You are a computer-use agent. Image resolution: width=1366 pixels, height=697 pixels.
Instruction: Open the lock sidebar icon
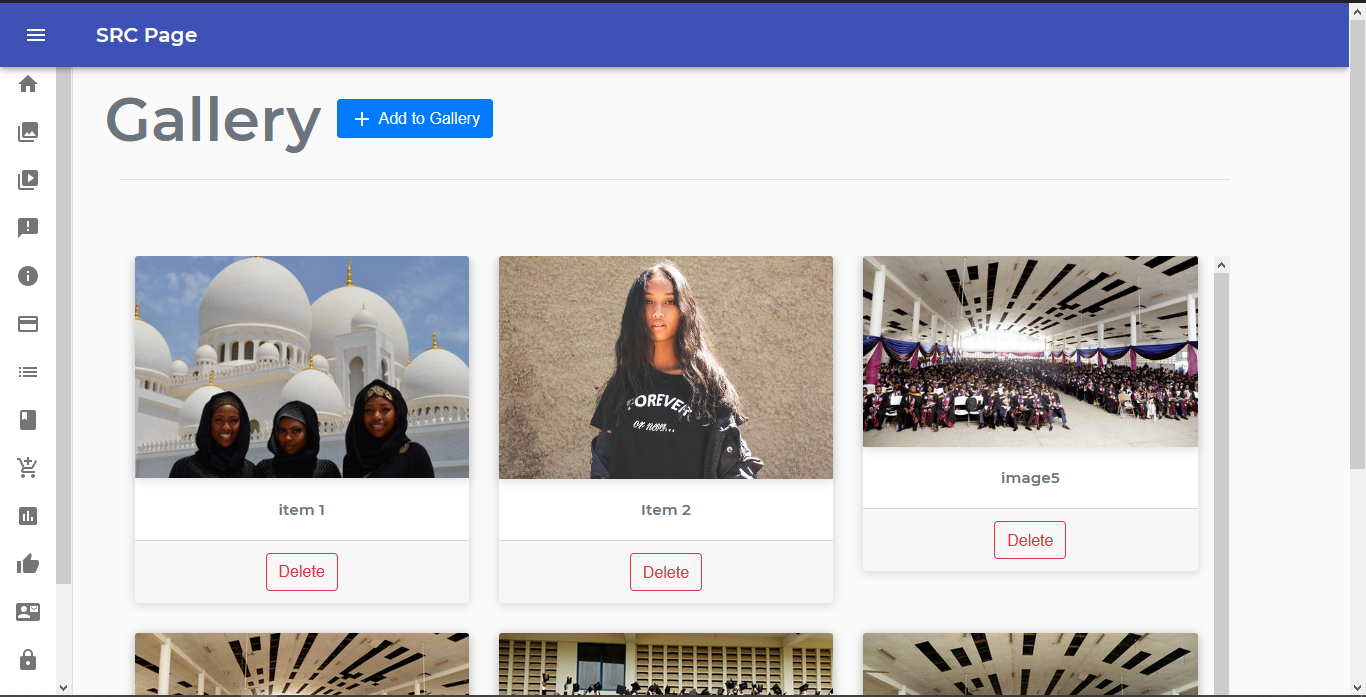28,660
